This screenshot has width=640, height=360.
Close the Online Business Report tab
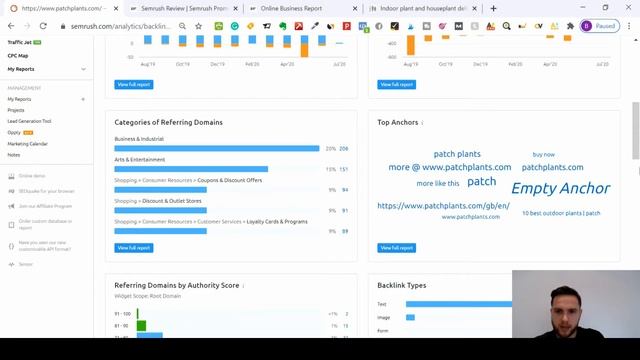355,8
